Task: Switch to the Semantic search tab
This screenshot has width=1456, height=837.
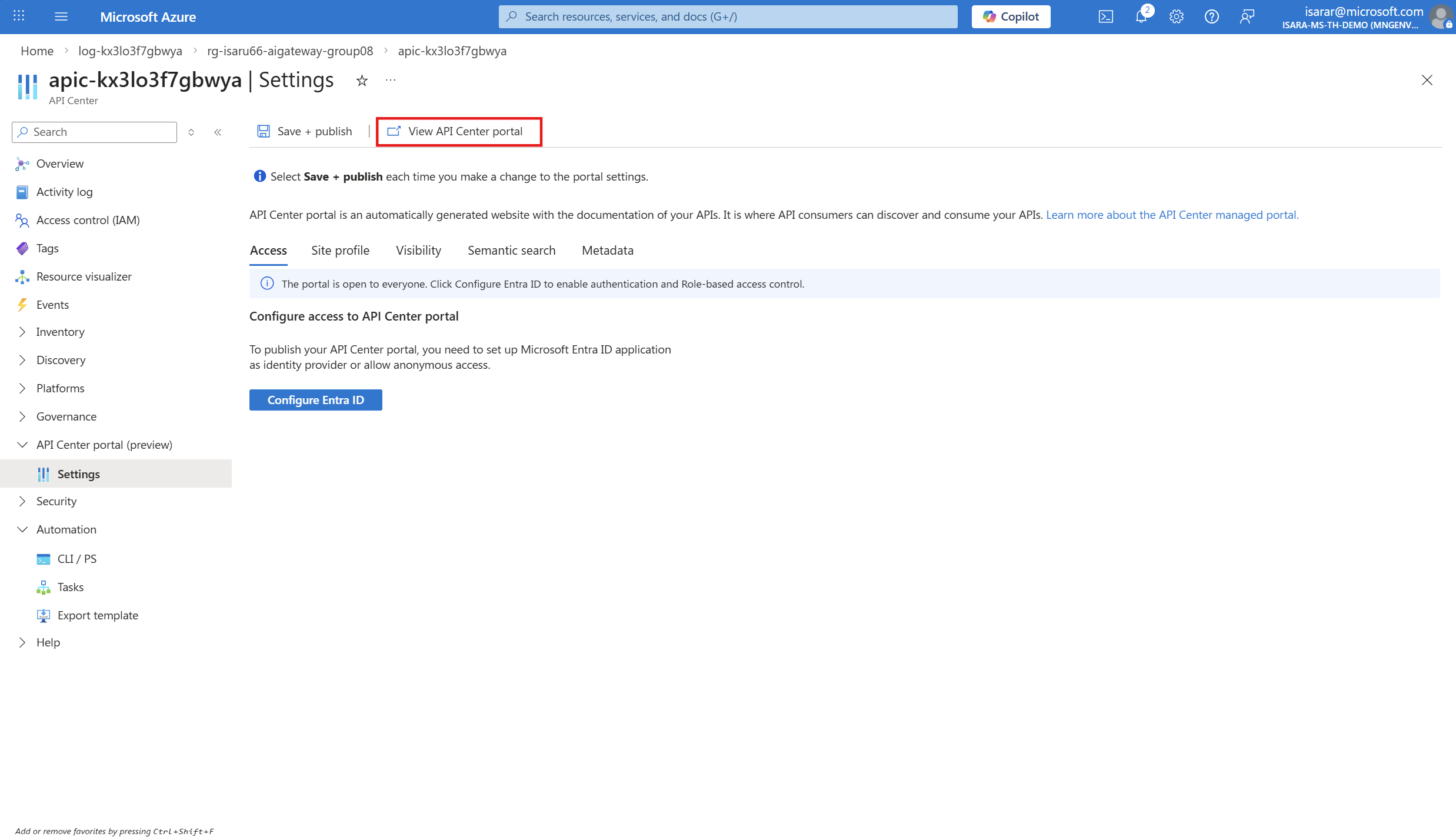Action: click(x=511, y=251)
